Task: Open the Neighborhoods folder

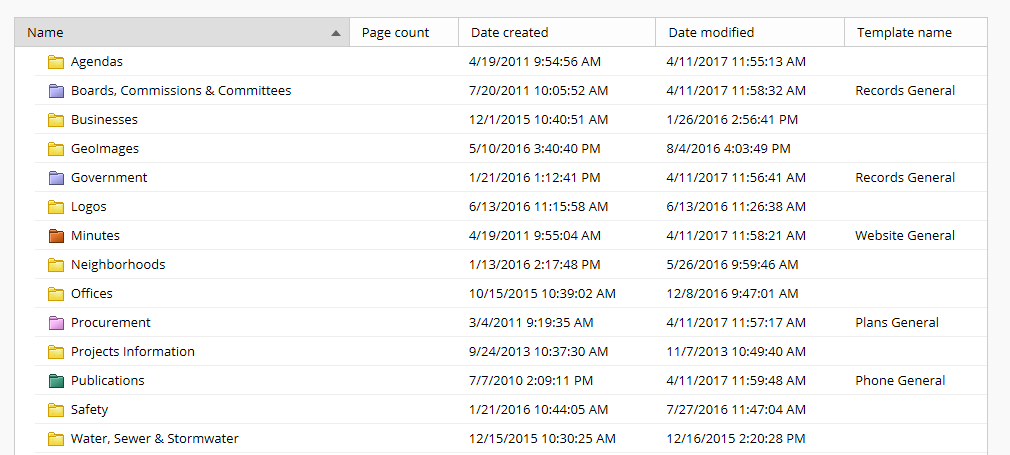Action: click(x=118, y=265)
